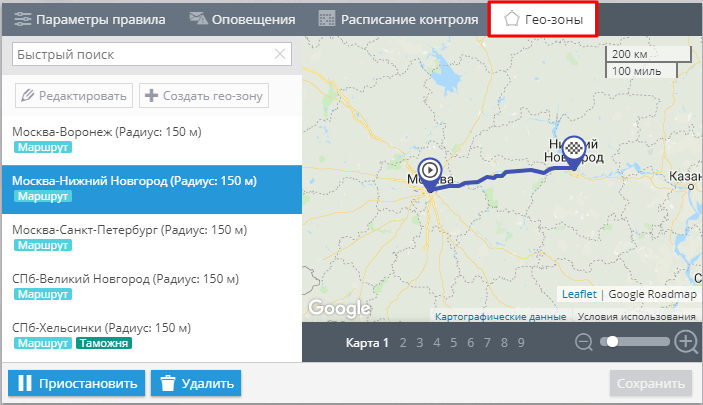Select Карта 1
The image size is (703, 405).
click(x=367, y=343)
